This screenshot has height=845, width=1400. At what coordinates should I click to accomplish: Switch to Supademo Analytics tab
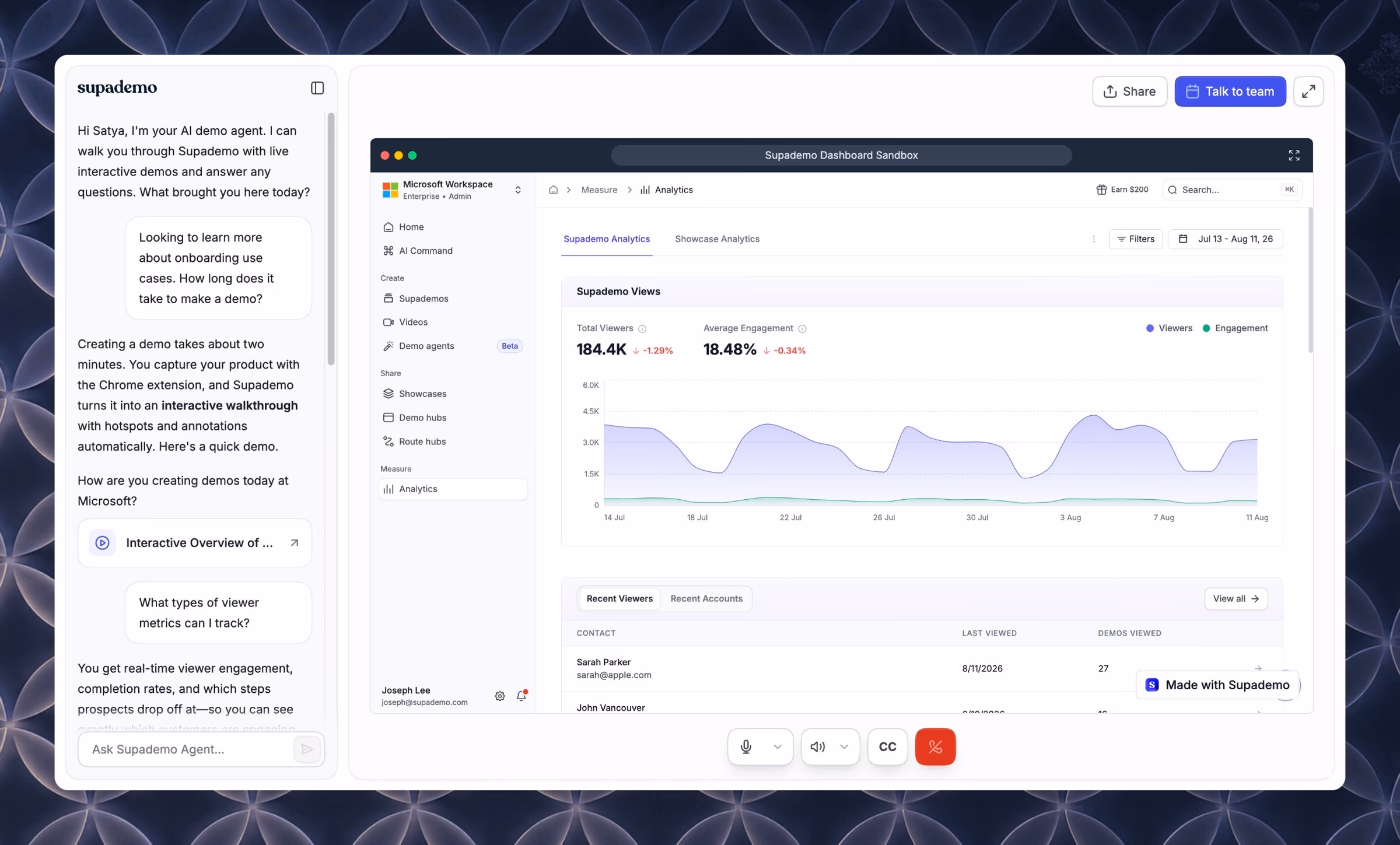607,239
